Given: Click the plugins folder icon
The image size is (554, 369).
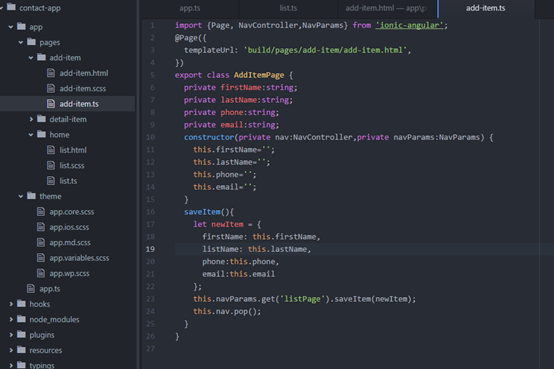Looking at the screenshot, I should pyautogui.click(x=22, y=334).
